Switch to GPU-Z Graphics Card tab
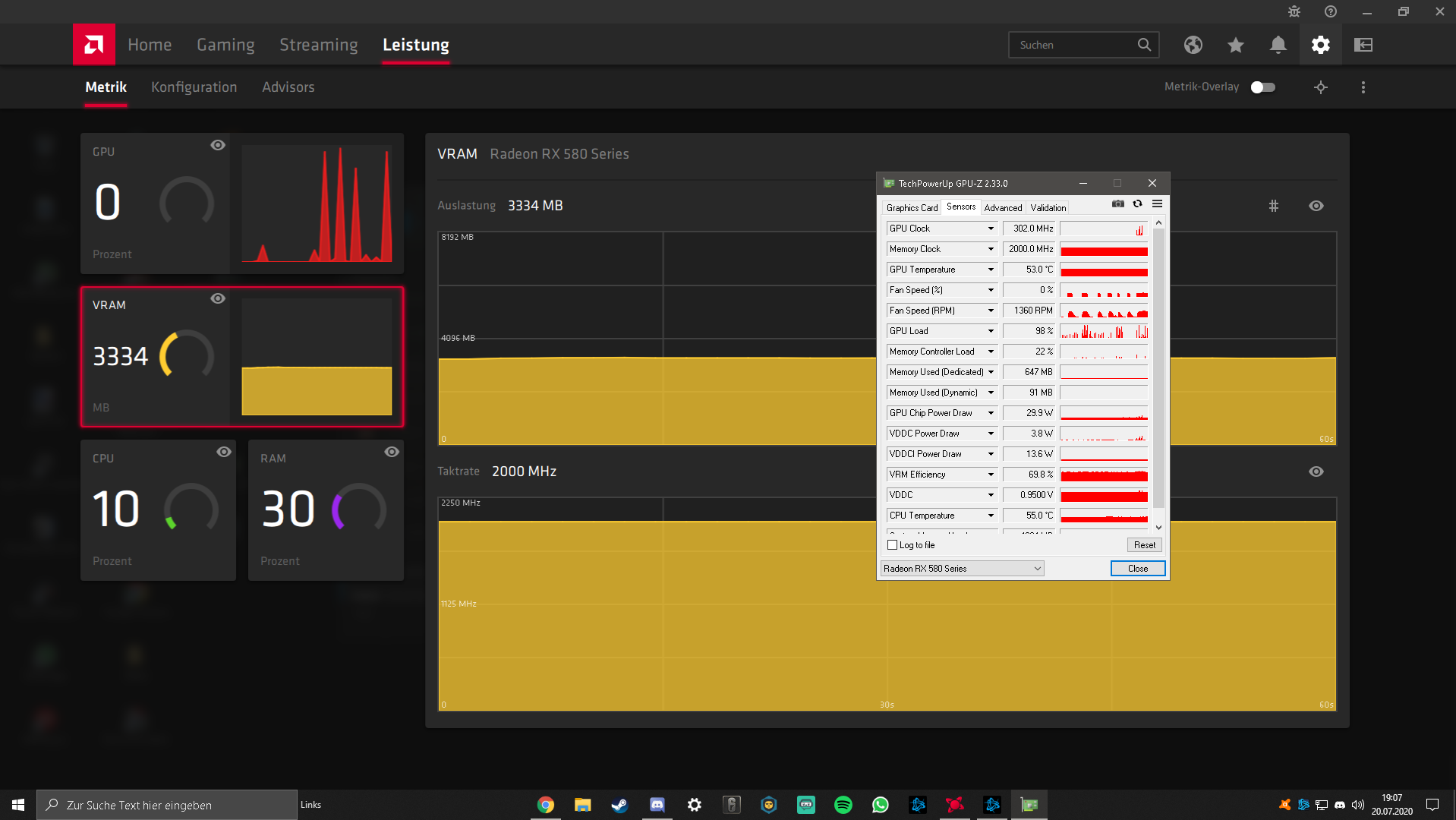The height and width of the screenshot is (820, 1456). pyautogui.click(x=912, y=208)
